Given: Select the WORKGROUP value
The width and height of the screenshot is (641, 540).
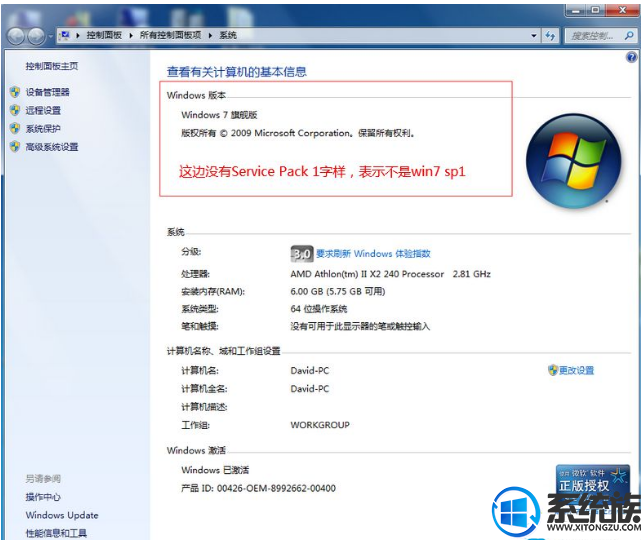Looking at the screenshot, I should point(320,425).
